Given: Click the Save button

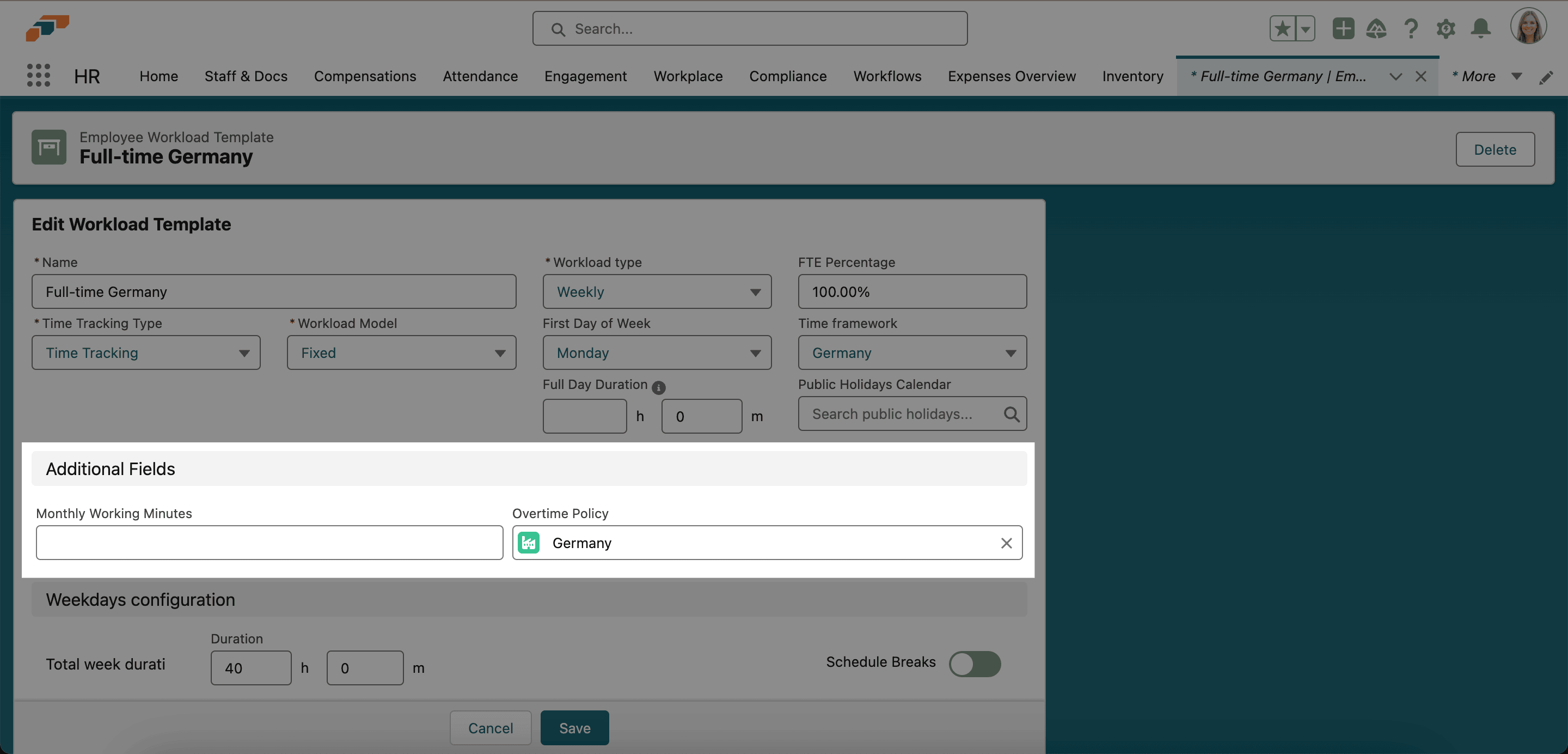Looking at the screenshot, I should [x=574, y=728].
